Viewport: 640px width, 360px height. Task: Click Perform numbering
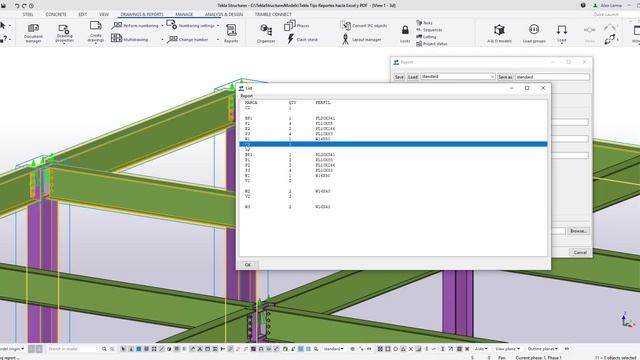point(135,25)
